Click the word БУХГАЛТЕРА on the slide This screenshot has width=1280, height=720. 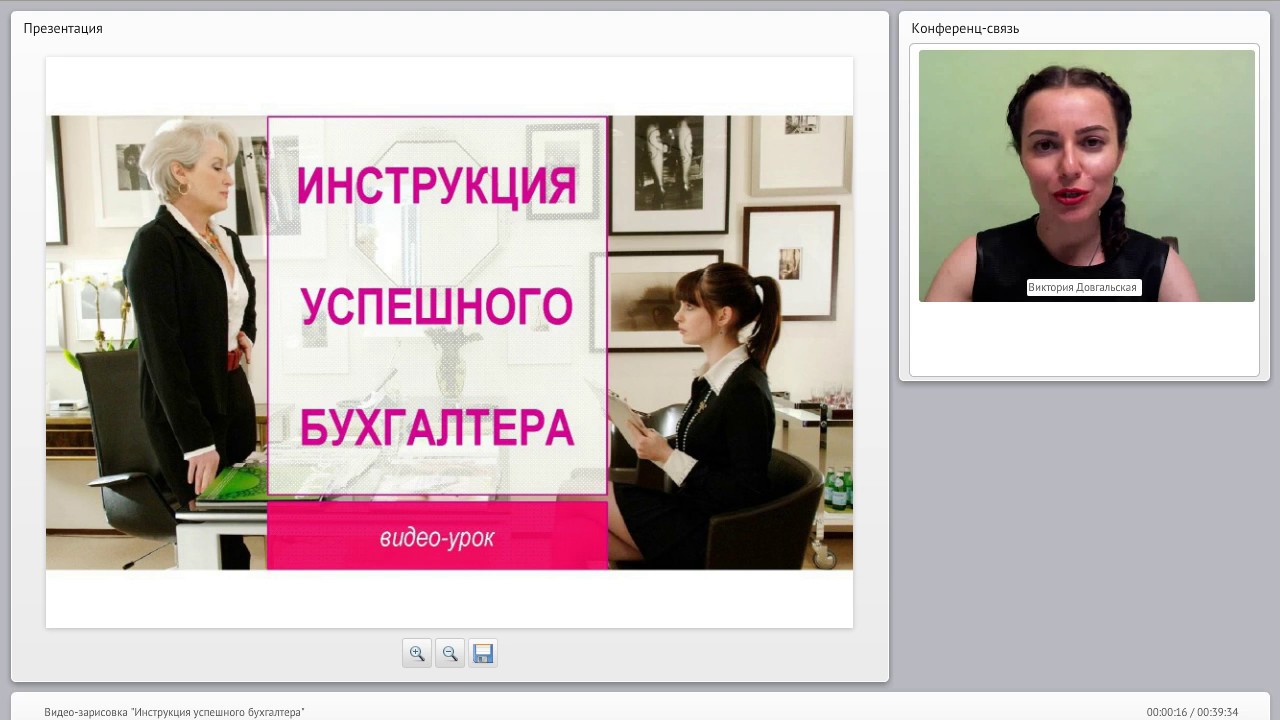click(x=437, y=427)
